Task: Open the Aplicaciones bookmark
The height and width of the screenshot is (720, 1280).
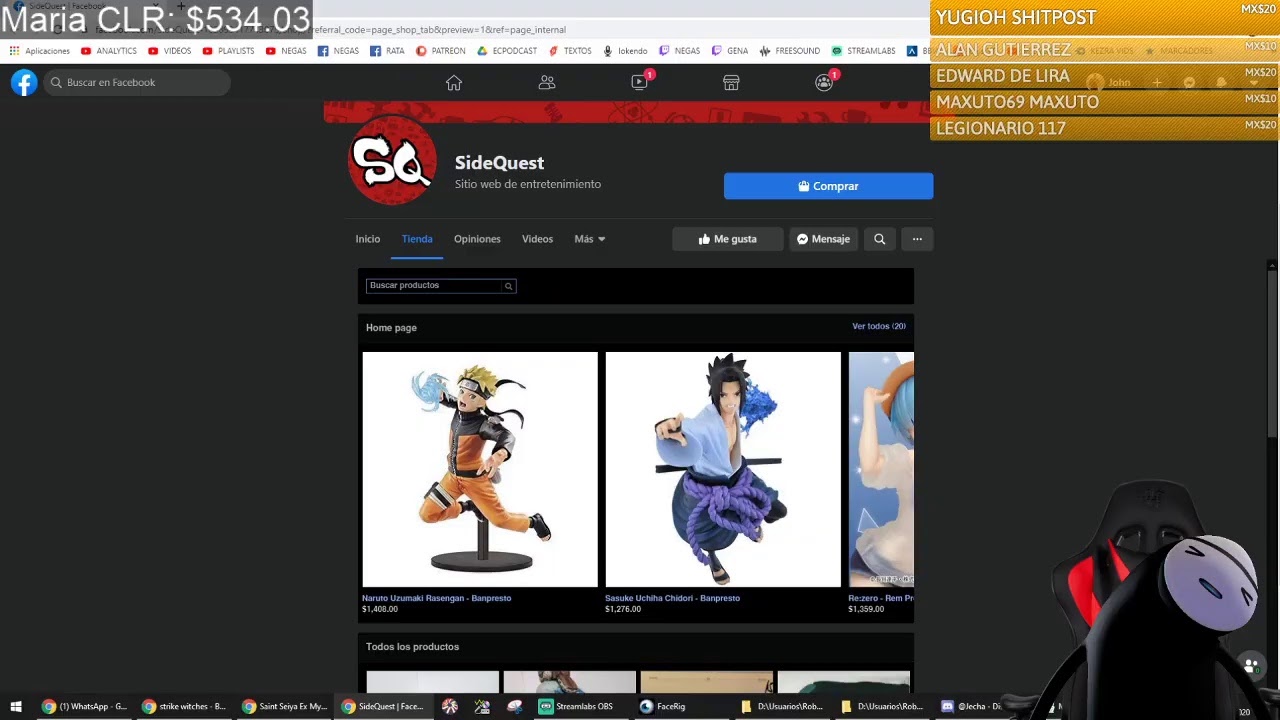Action: coord(40,51)
